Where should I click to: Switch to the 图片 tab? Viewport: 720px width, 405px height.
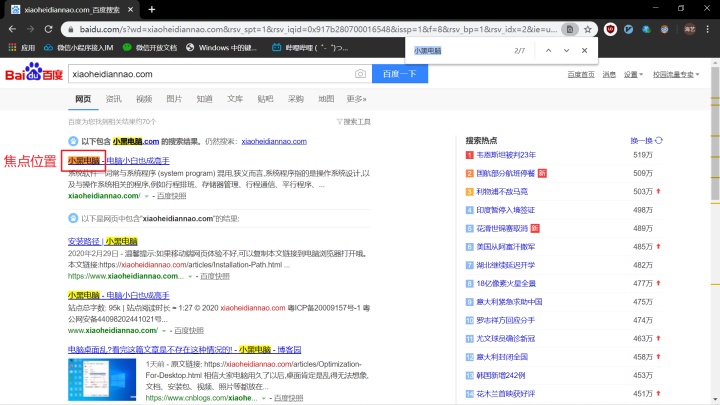click(174, 99)
